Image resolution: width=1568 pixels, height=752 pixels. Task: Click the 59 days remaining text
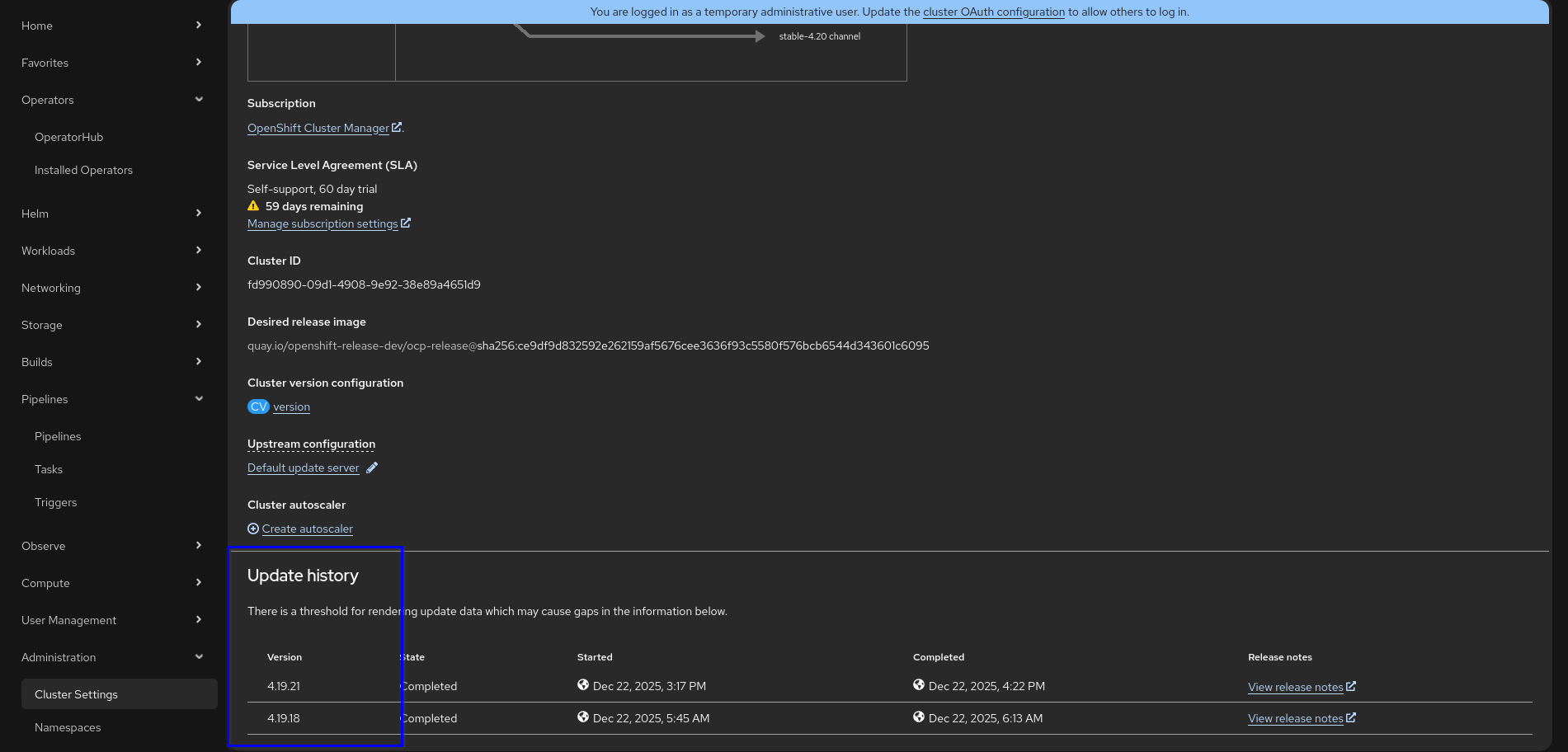(314, 206)
